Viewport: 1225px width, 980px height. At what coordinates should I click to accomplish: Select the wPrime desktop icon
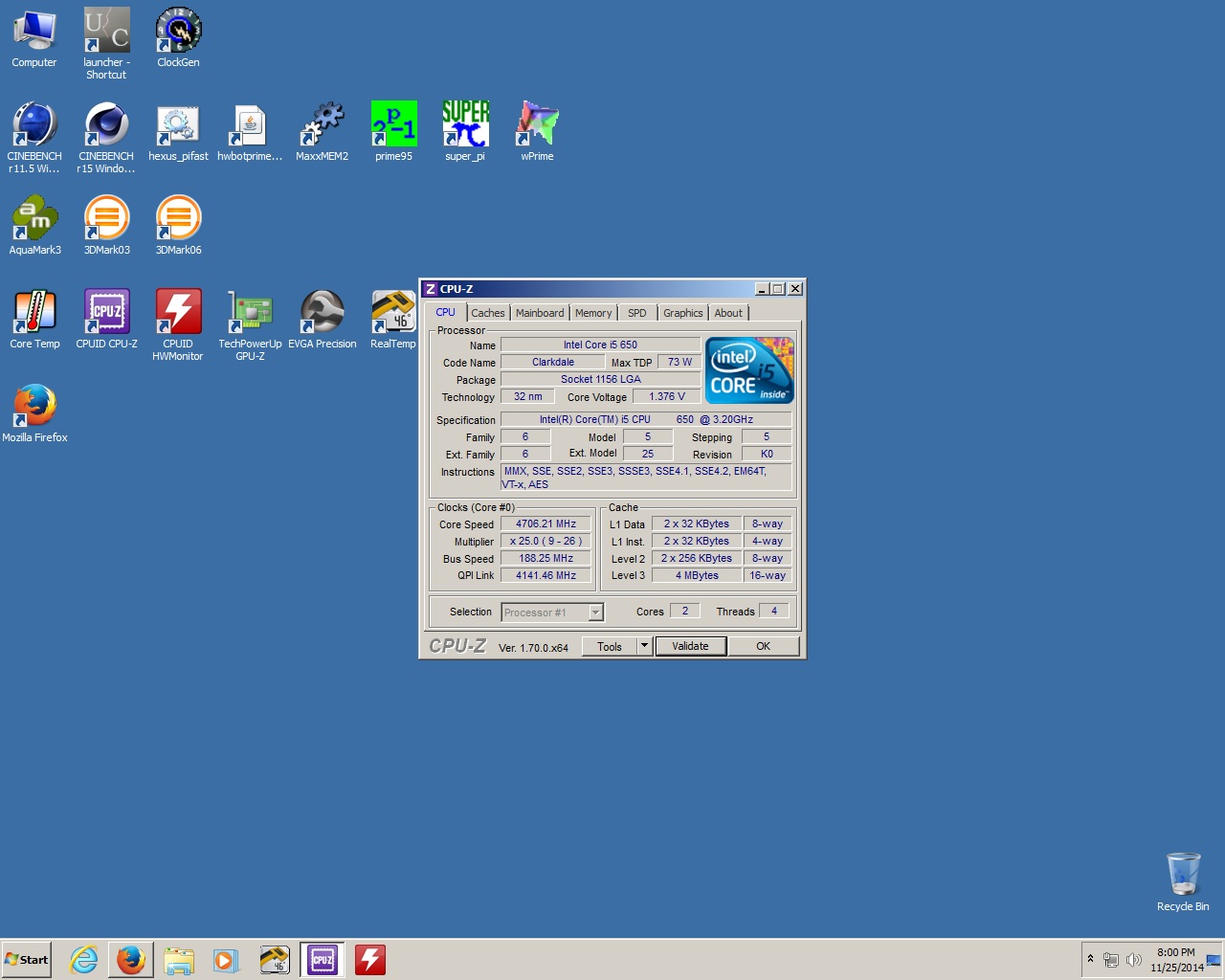[x=537, y=132]
